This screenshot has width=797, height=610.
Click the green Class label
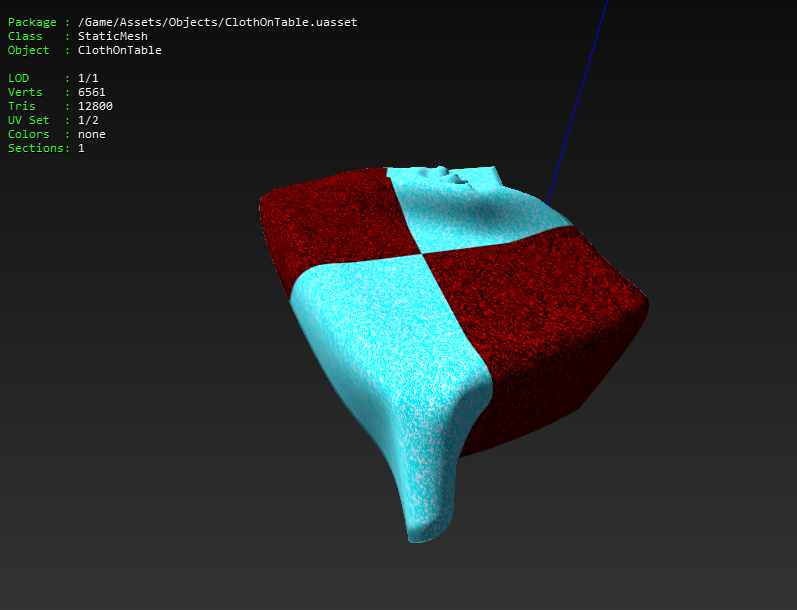[x=25, y=36]
